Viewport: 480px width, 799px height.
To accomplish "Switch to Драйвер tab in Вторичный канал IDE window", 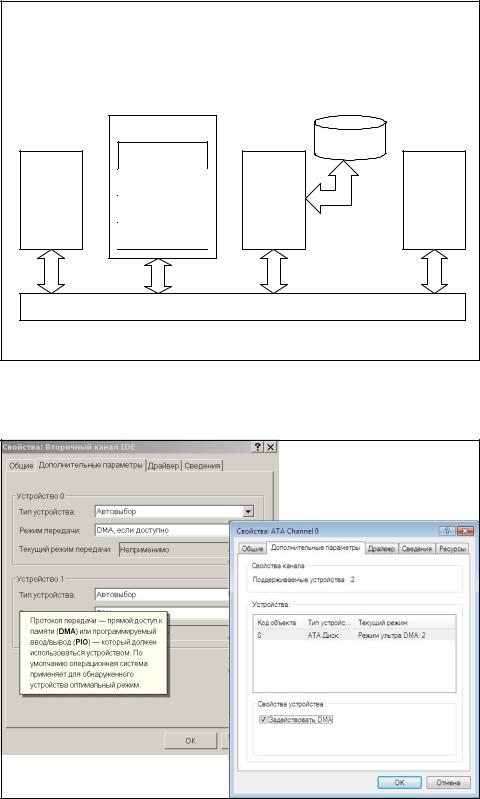I will click(x=164, y=466).
